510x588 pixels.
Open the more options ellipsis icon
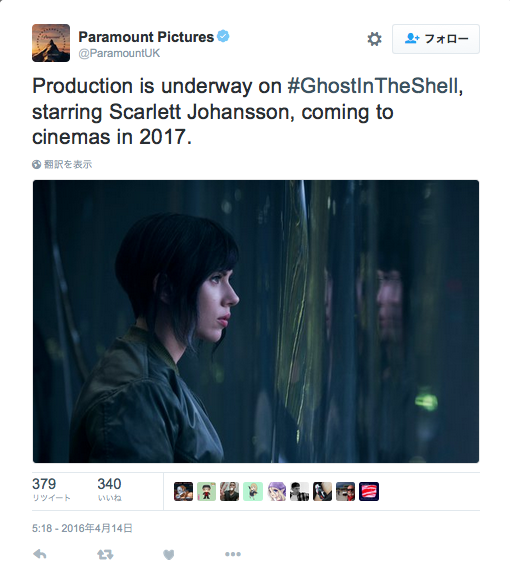click(x=233, y=554)
